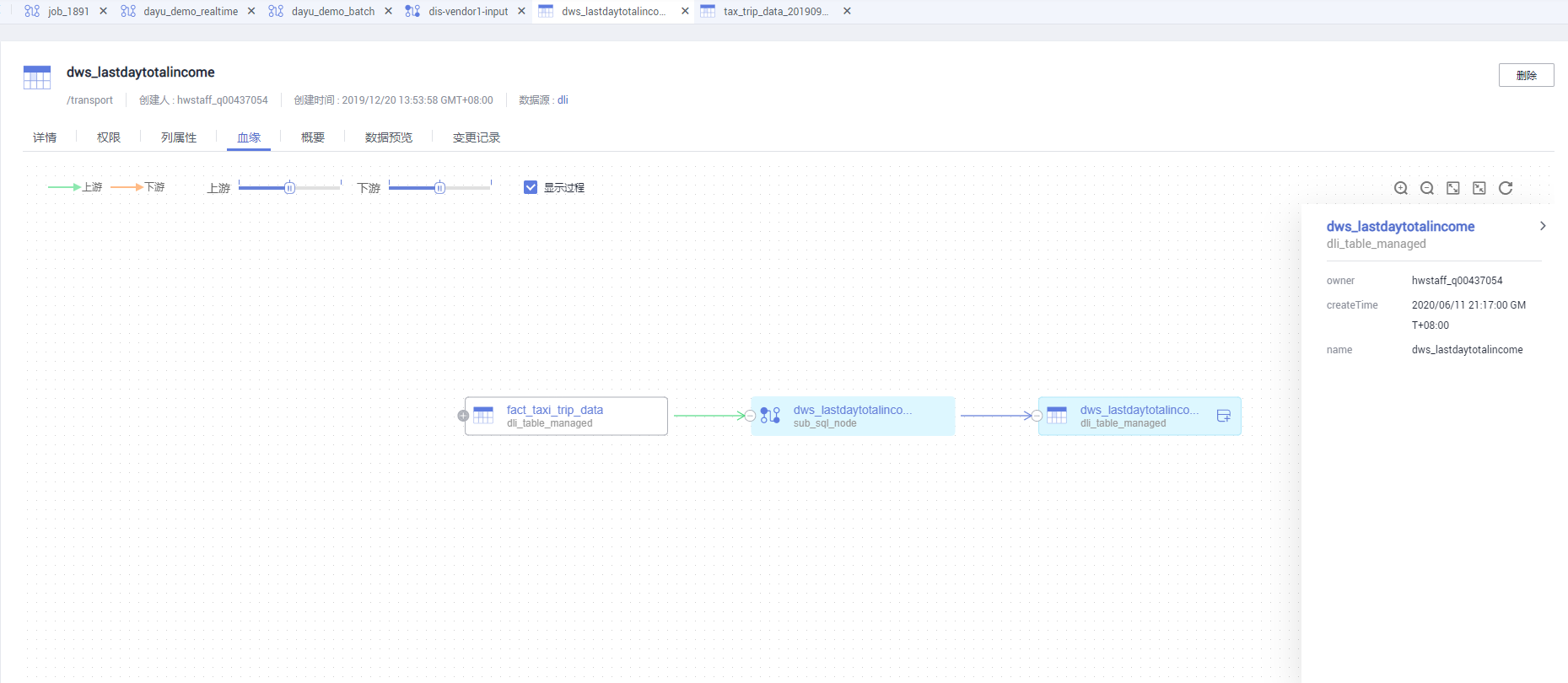Refresh the lineage graph
The image size is (1568, 683).
tap(1505, 188)
